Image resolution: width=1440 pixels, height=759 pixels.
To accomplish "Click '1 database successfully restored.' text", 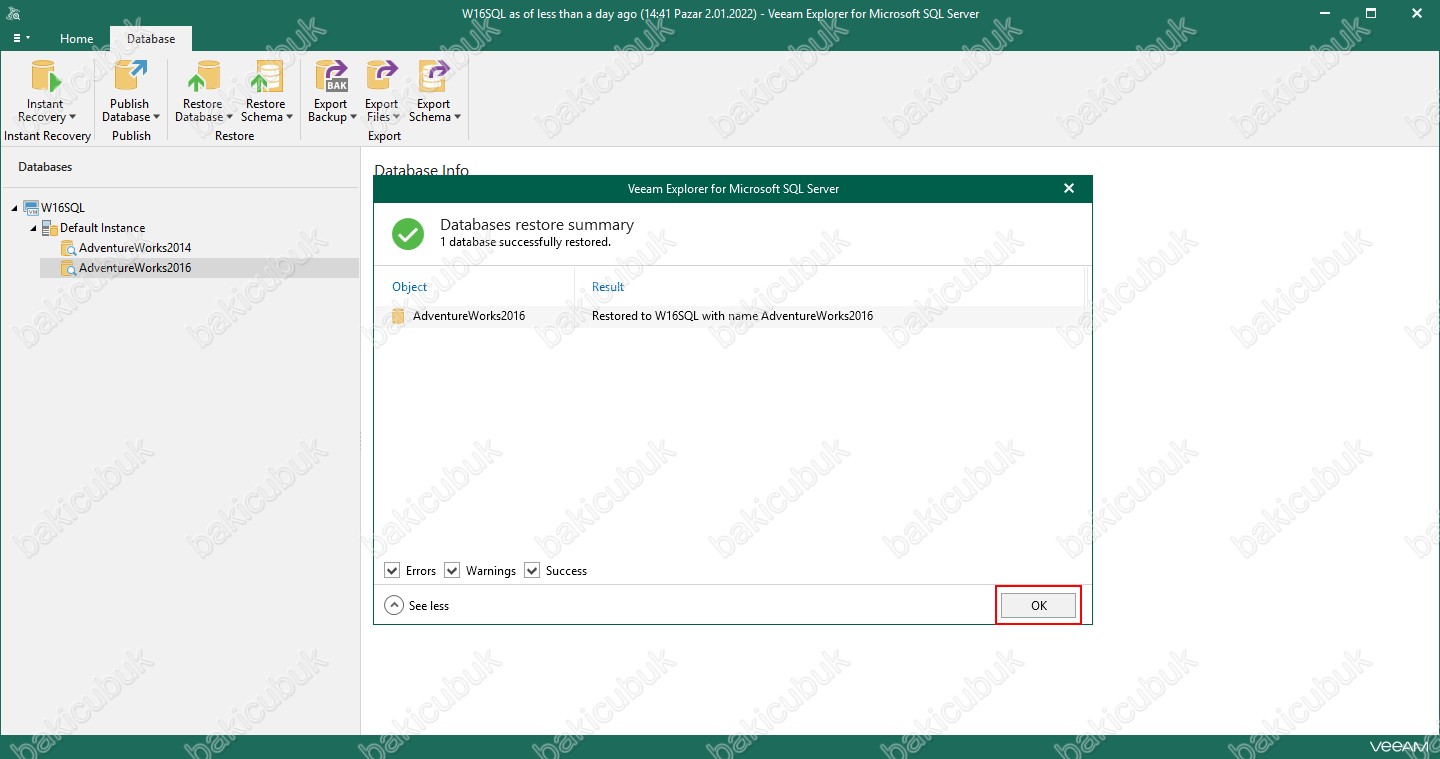I will click(x=525, y=242).
